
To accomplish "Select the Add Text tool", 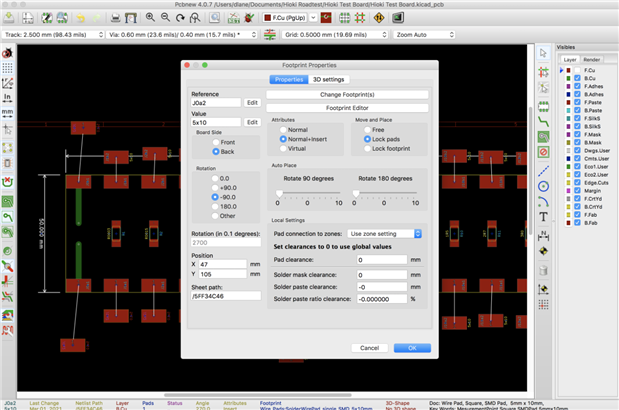I will pos(543,217).
